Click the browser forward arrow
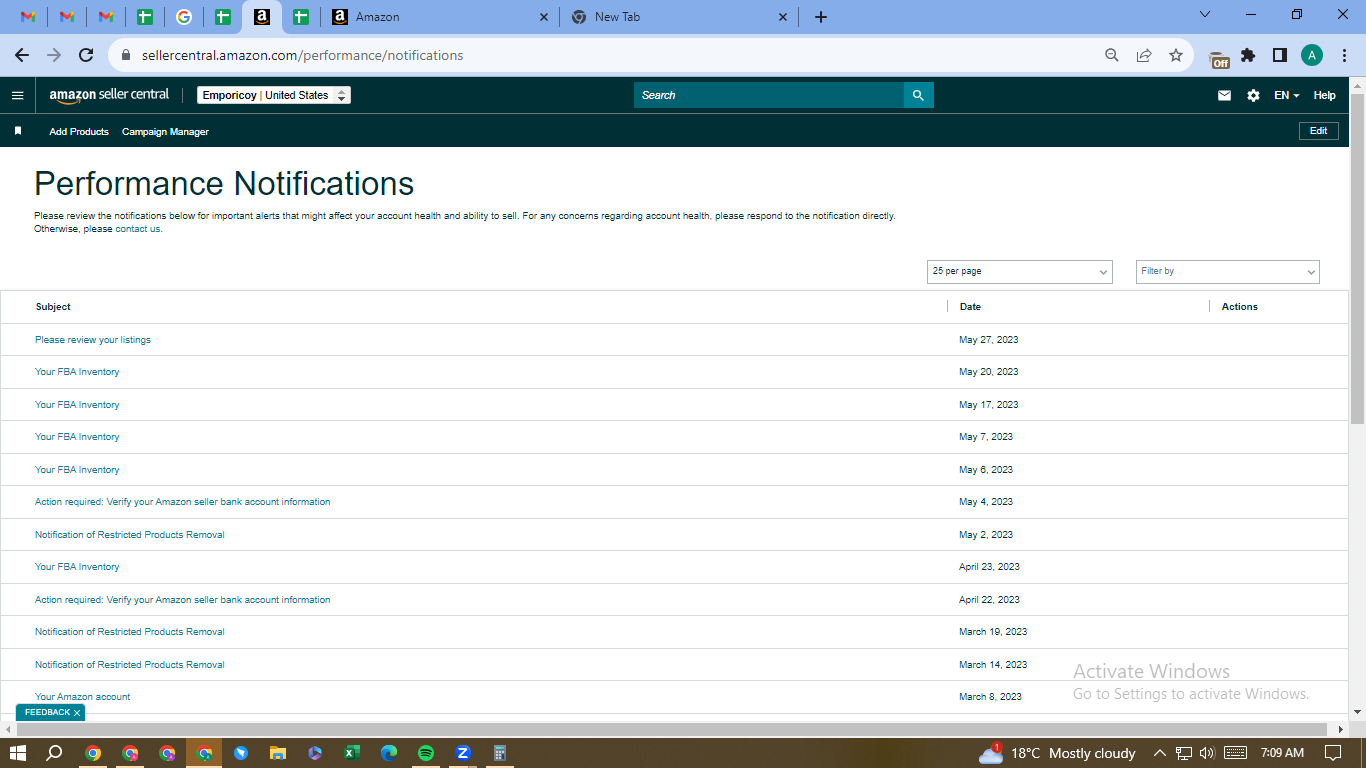The height and width of the screenshot is (768, 1366). point(54,55)
